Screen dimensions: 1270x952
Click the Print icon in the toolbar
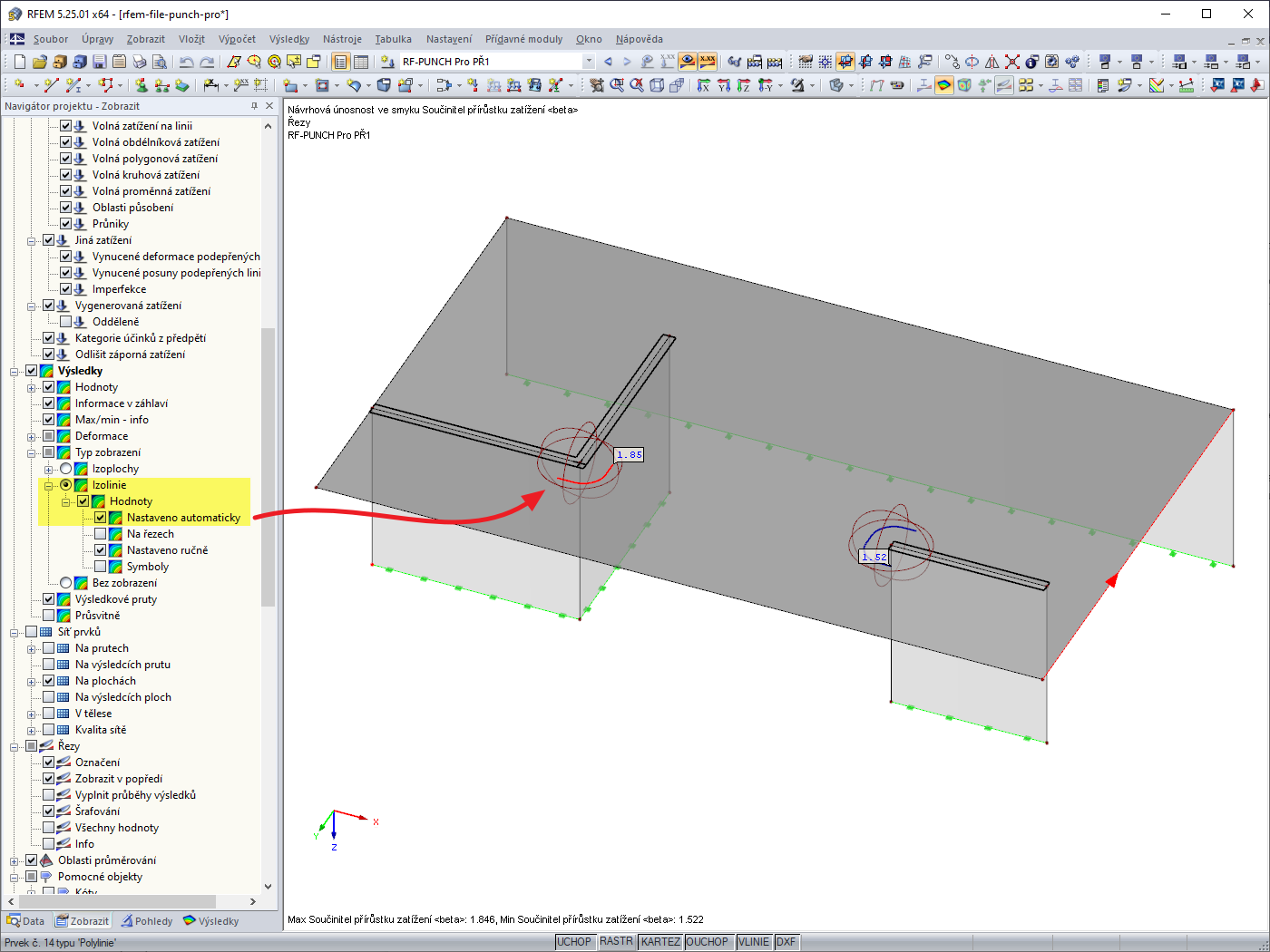139,62
